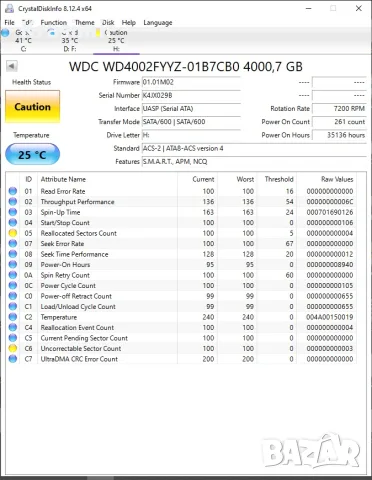
Task: Click the status icon of Throughput Performance
Action: pyautogui.click(x=13, y=202)
